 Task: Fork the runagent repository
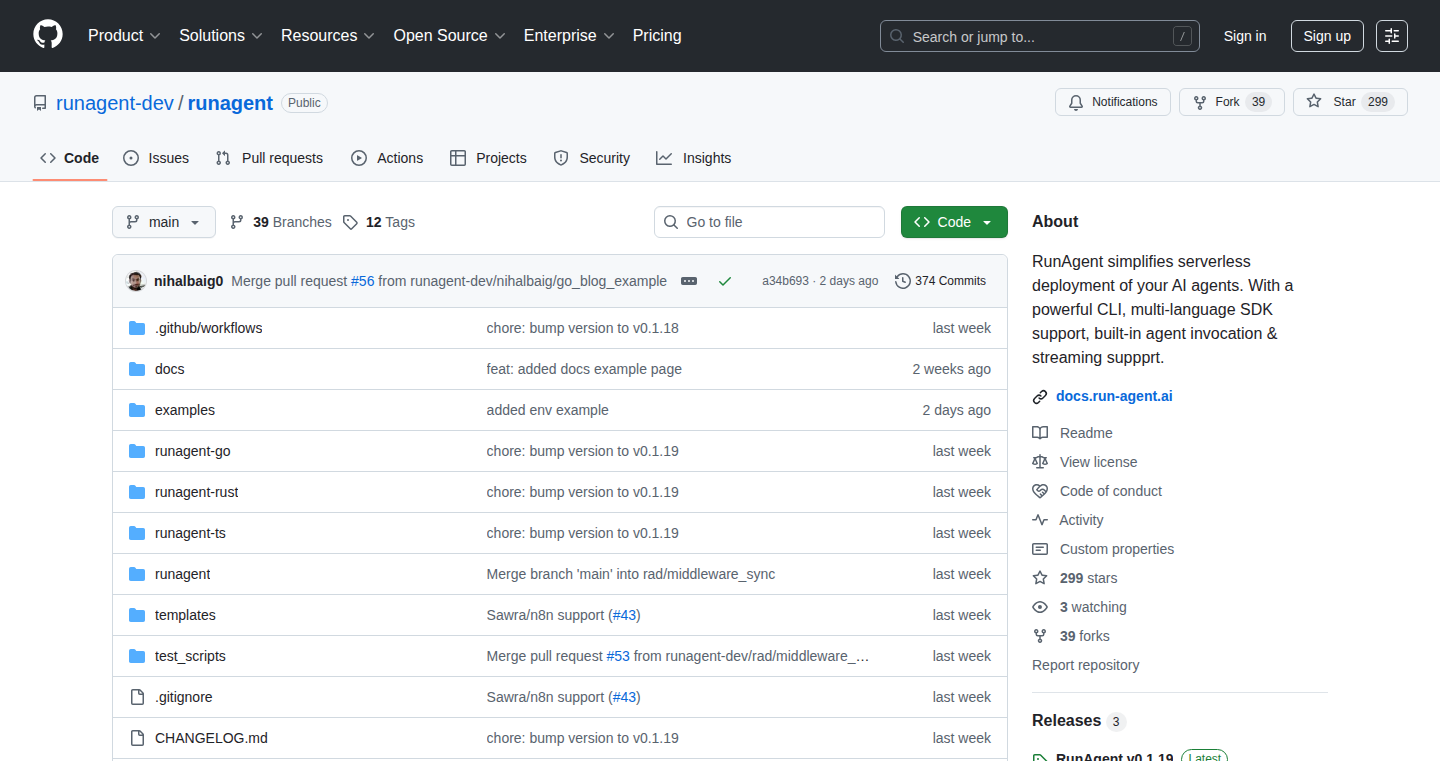1231,102
